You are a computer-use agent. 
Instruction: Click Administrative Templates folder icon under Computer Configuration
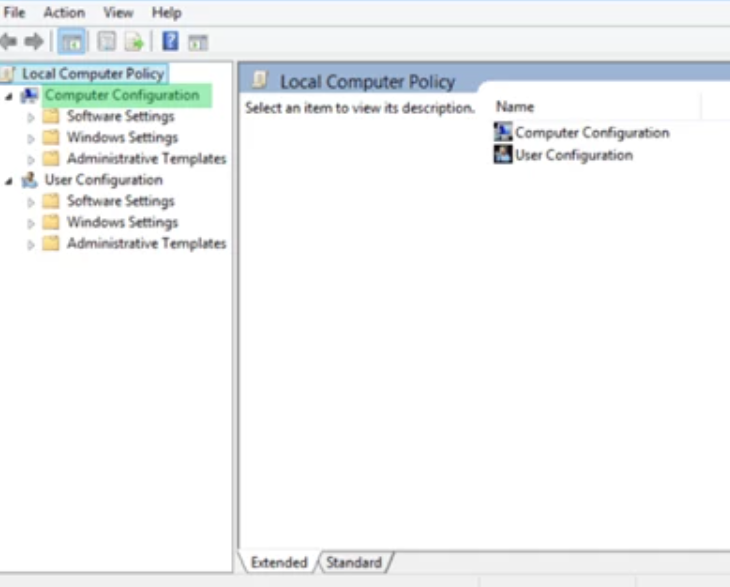click(x=51, y=159)
